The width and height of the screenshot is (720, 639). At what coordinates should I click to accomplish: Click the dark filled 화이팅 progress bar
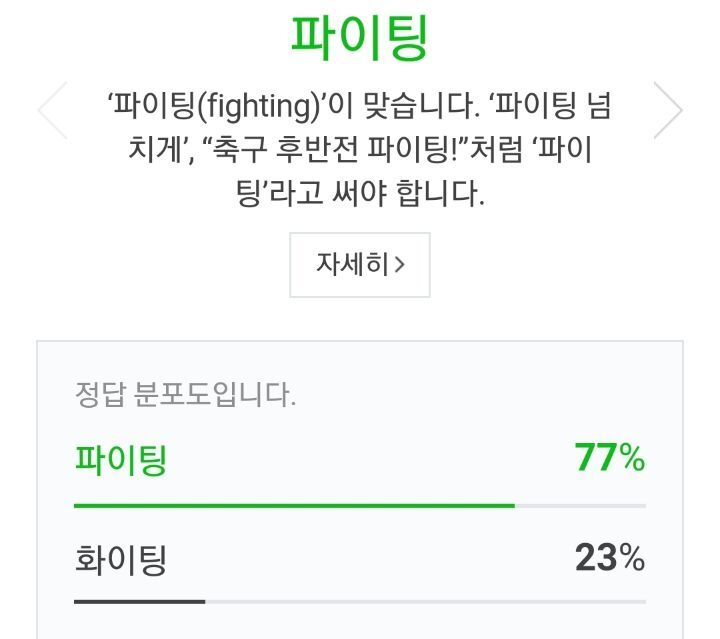(x=139, y=602)
